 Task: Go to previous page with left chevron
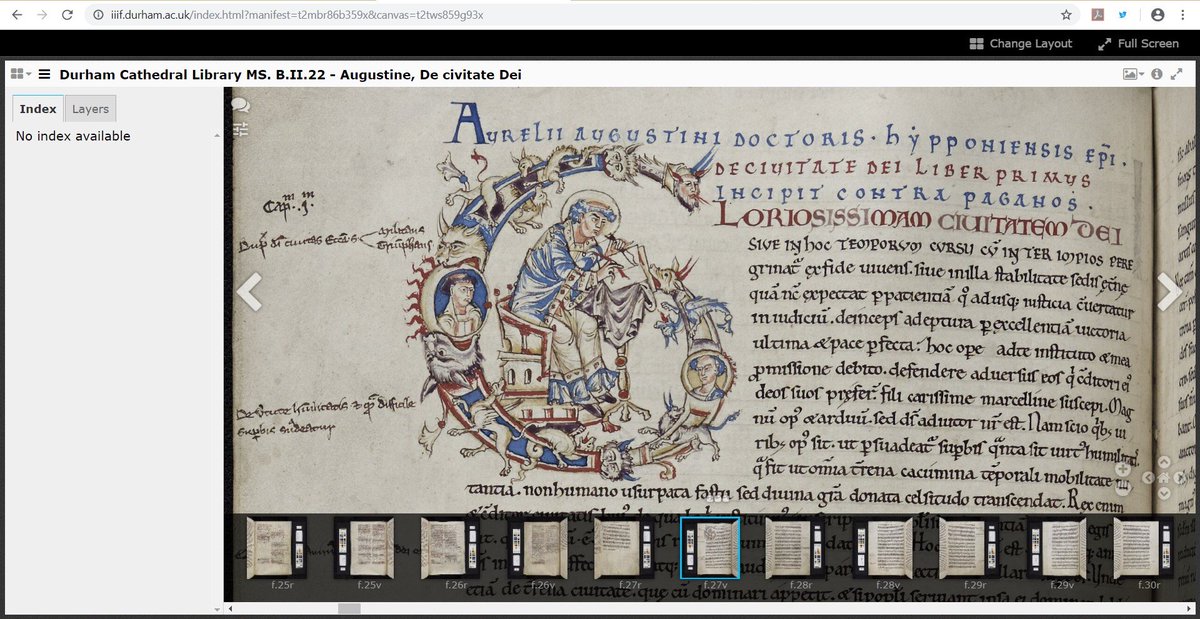249,291
